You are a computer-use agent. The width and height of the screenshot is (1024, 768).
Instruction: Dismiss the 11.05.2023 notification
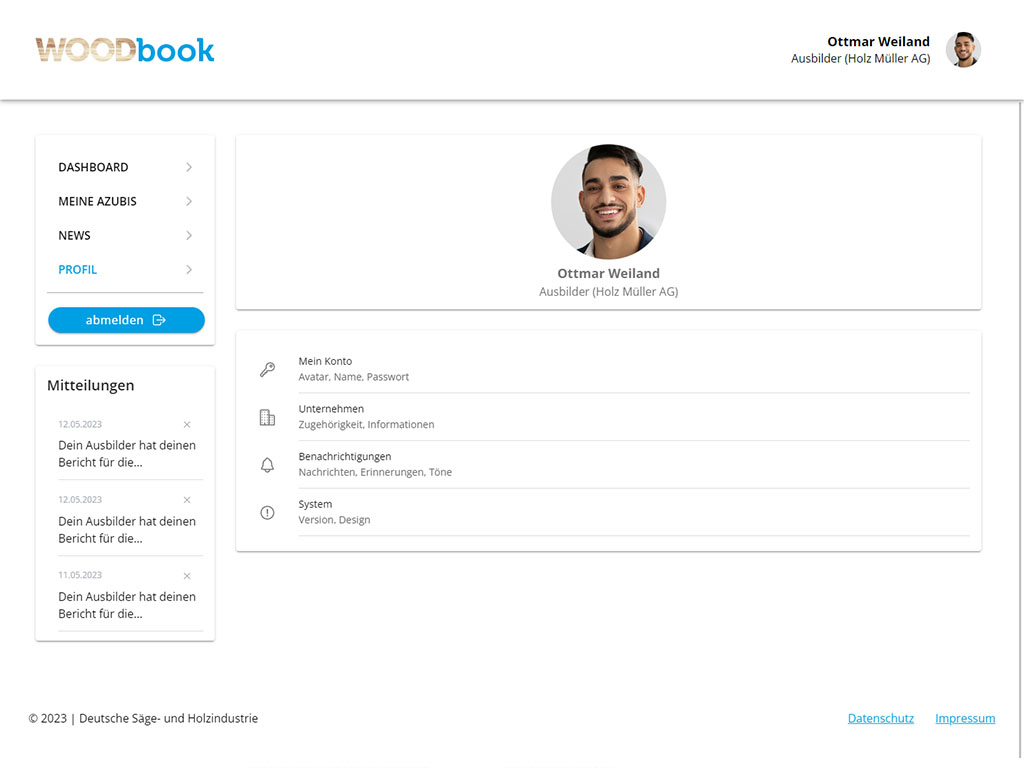tap(187, 576)
